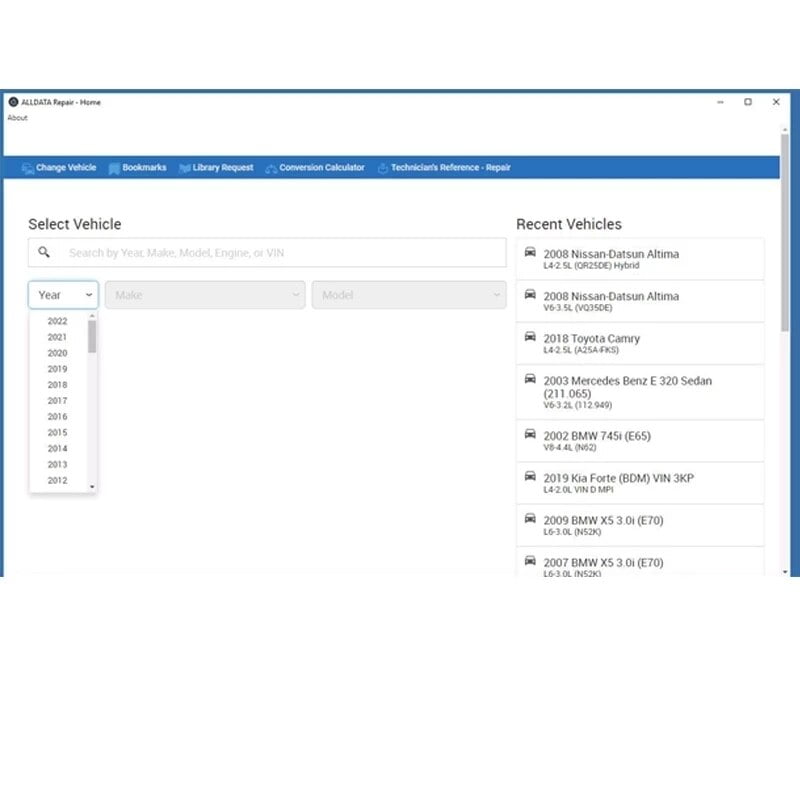Select recent vehicle 2008 Nissan-Datsun Altima Hybrid

640,259
